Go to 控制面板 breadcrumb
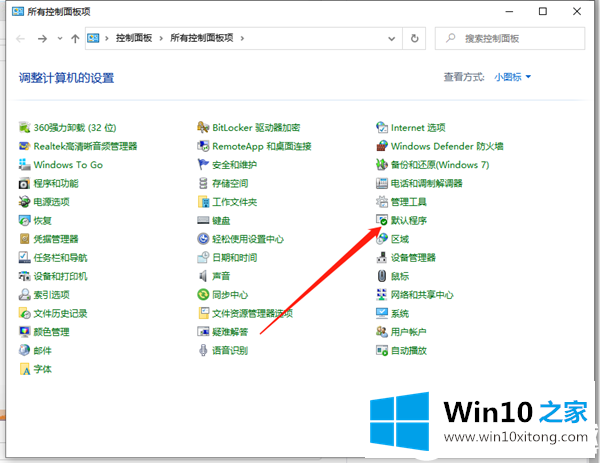Screen dimensions: 600x463 click(134, 38)
